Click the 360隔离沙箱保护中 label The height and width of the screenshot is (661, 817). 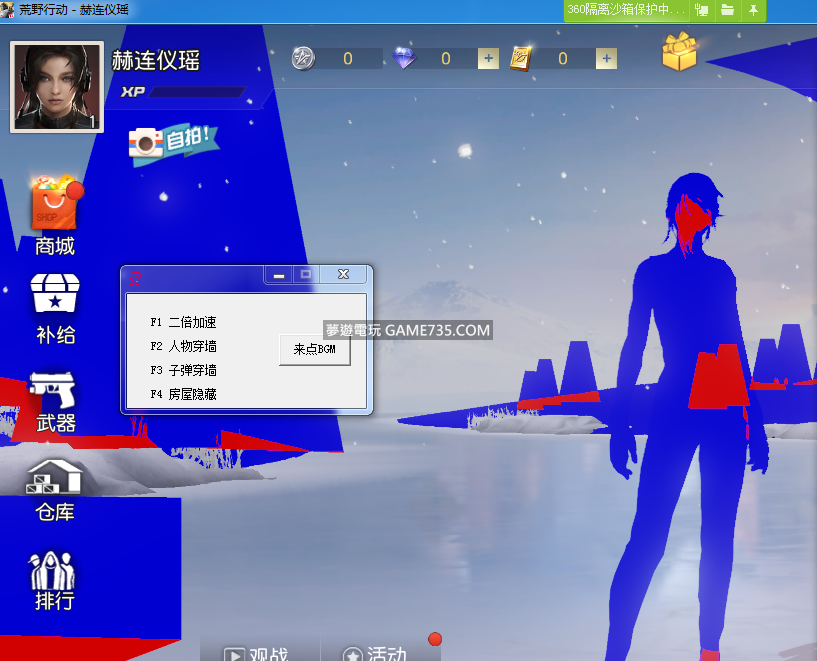tap(625, 10)
